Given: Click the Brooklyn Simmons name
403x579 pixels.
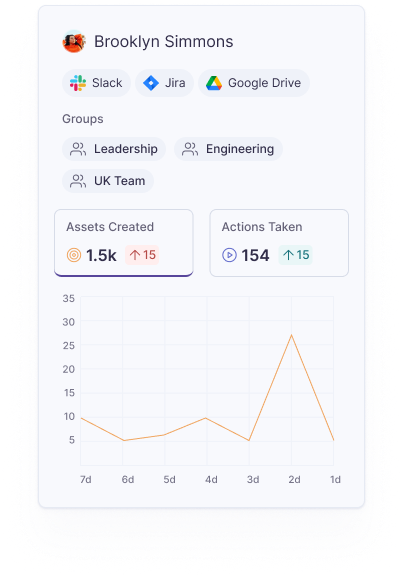Looking at the screenshot, I should pos(164,41).
